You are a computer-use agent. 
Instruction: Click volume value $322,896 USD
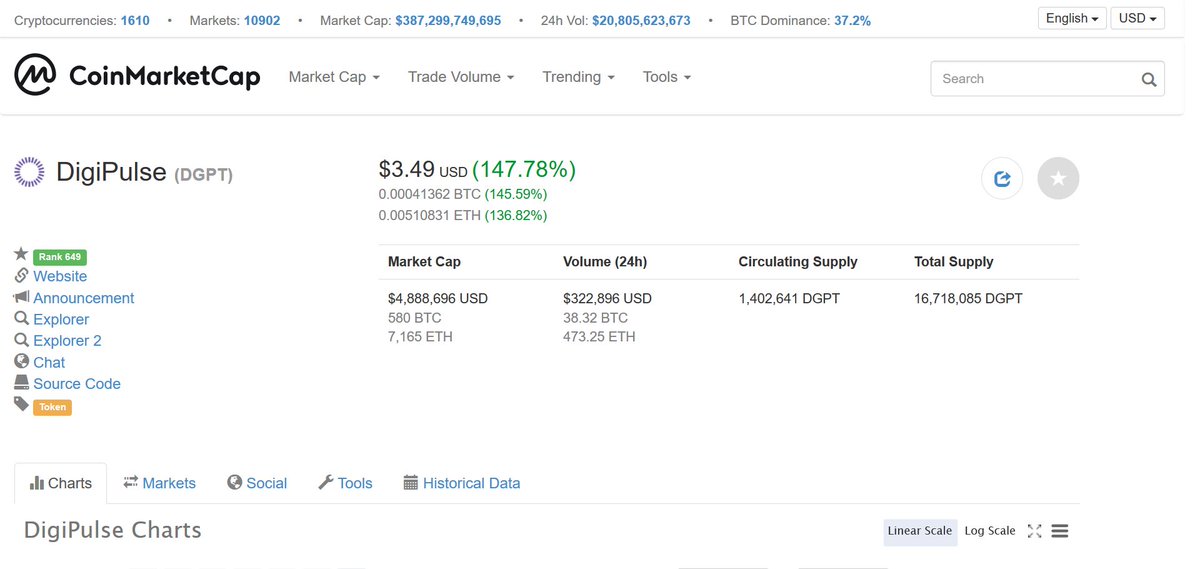[607, 298]
